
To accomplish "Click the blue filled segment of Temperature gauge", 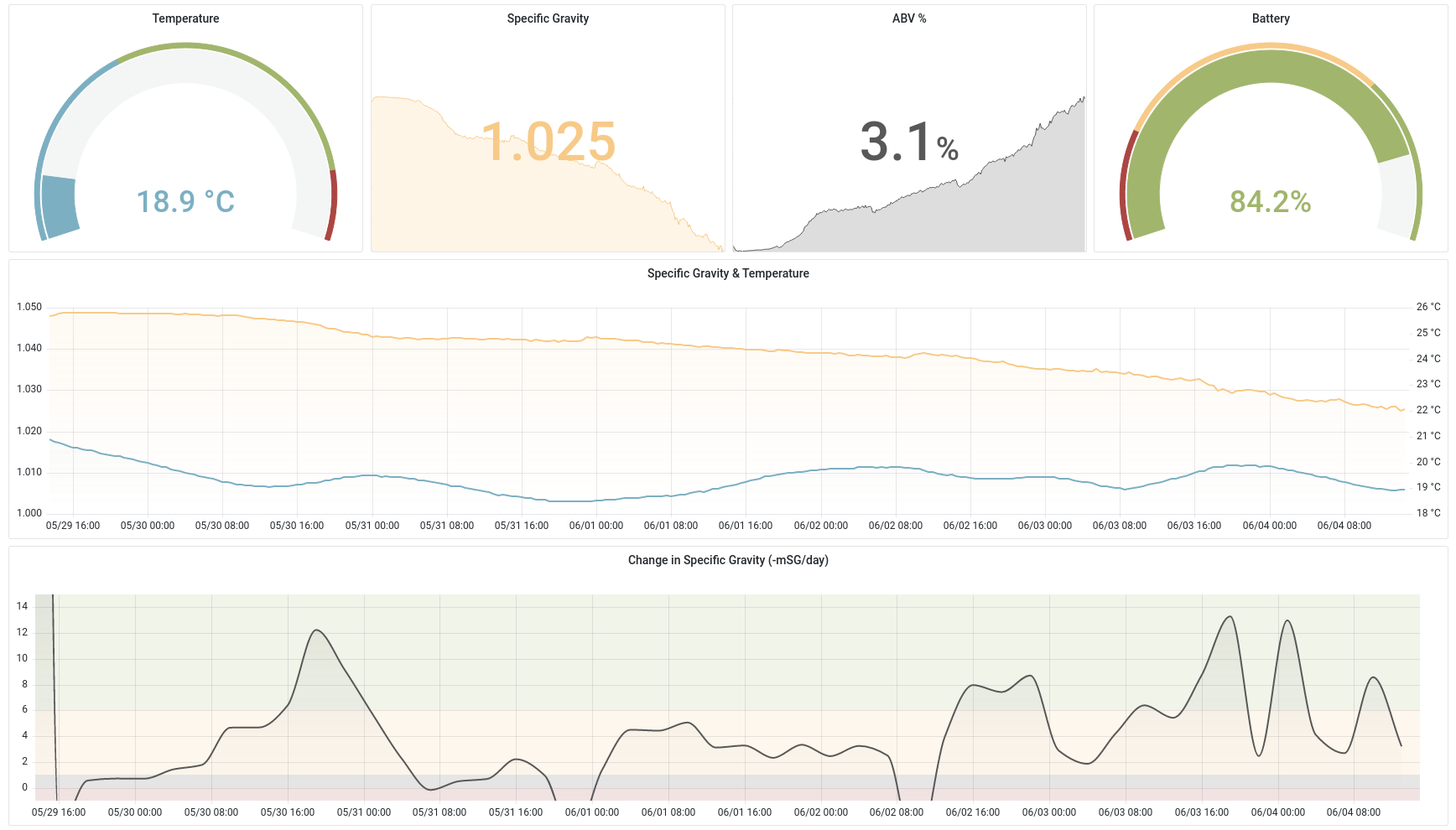I will point(59,205).
